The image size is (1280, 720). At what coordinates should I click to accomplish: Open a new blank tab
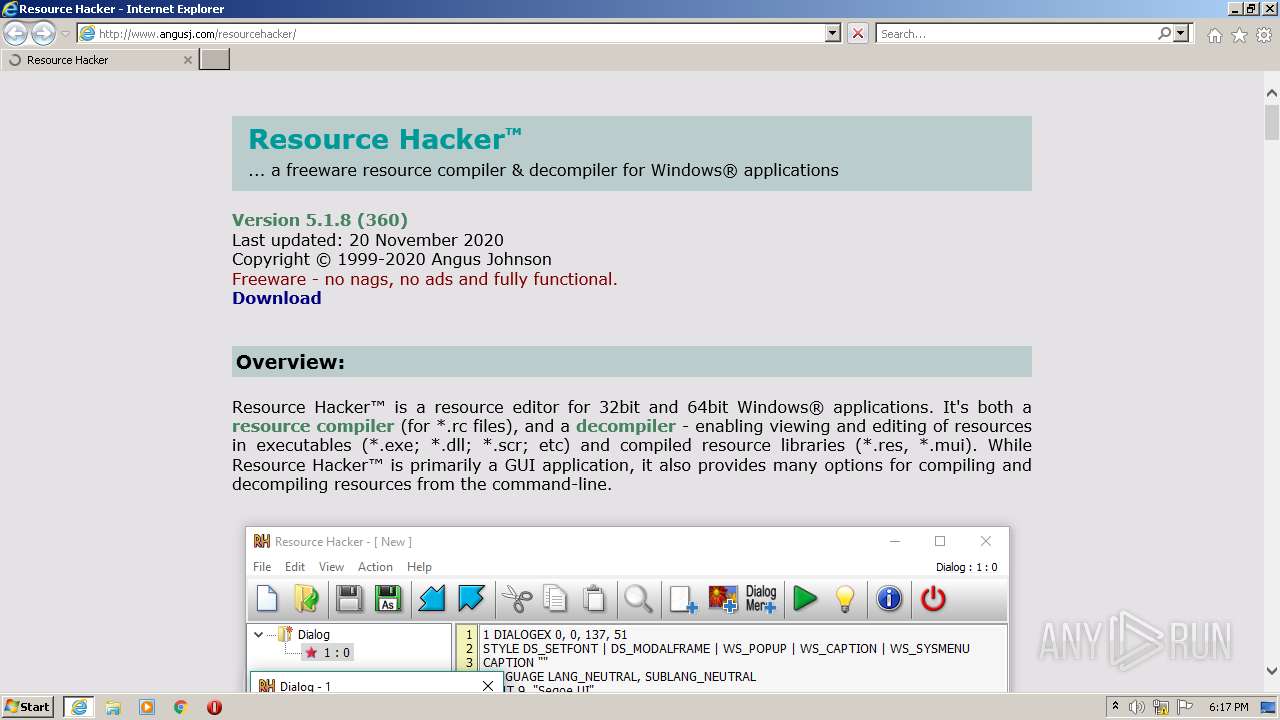point(215,60)
